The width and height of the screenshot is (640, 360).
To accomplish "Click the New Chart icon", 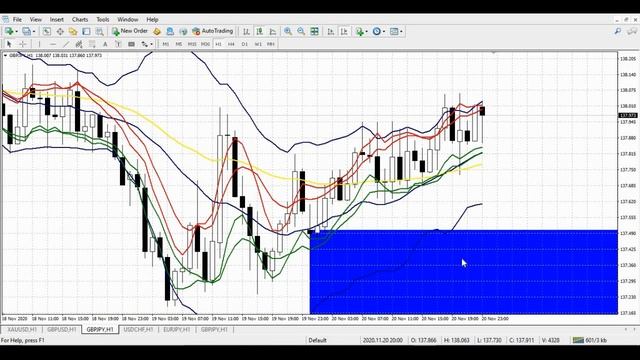I will [9, 31].
